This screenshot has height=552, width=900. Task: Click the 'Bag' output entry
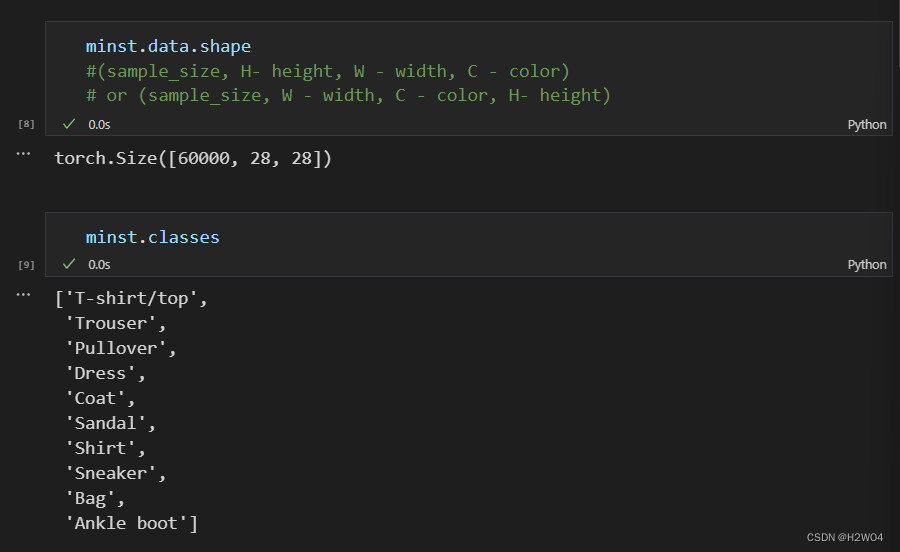[90, 498]
